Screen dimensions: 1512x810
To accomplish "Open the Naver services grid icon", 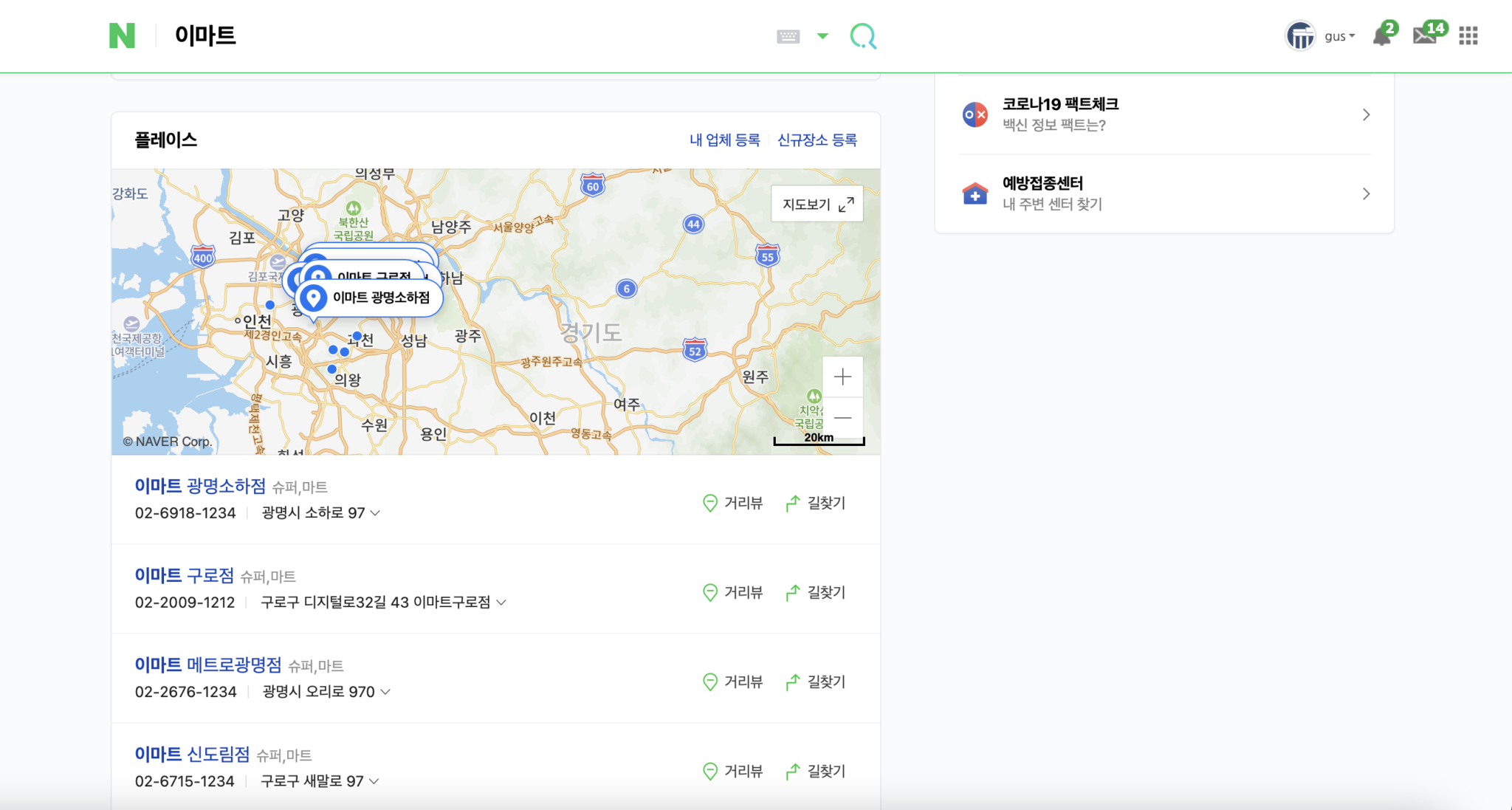I will (1468, 36).
